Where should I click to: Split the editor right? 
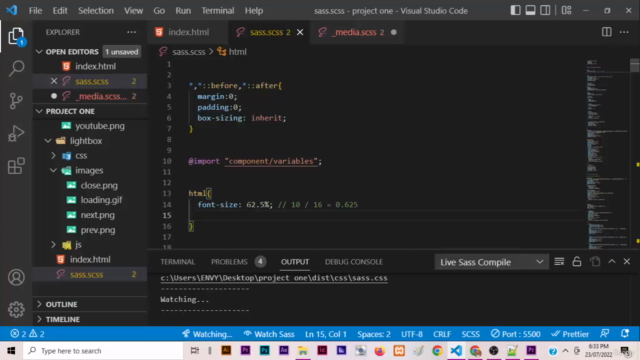607,32
